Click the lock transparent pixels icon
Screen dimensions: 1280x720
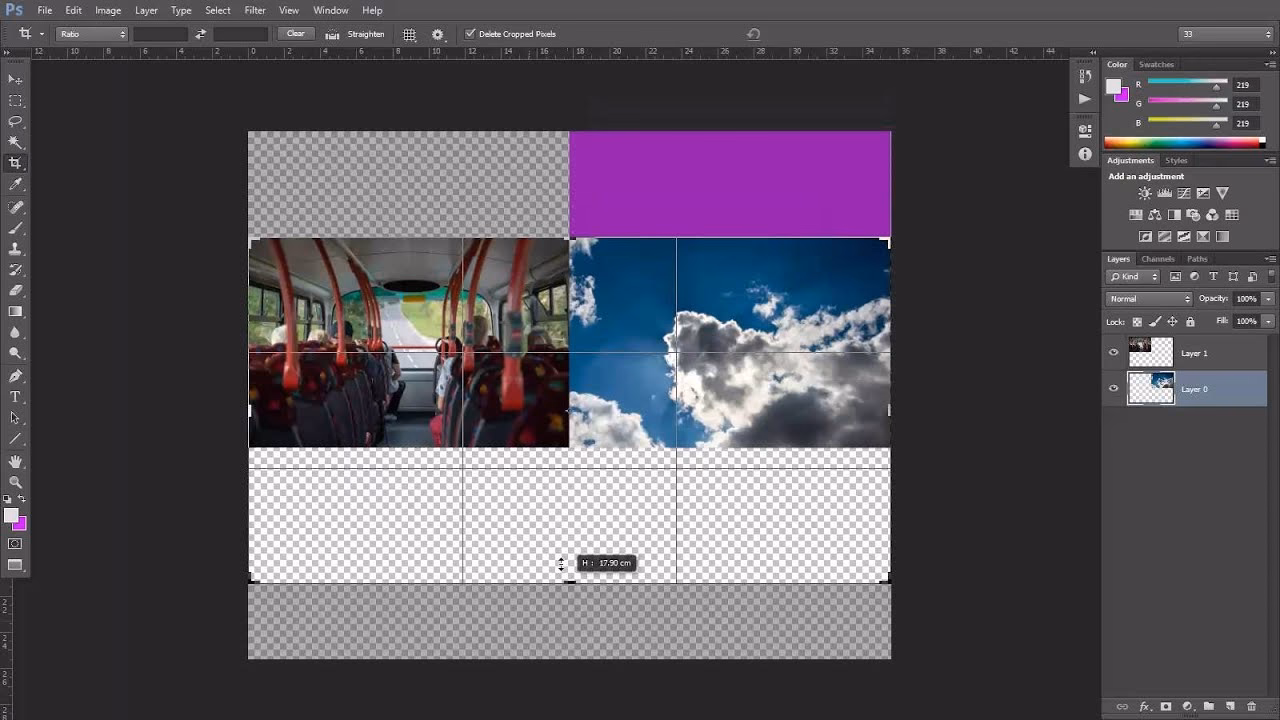(x=1137, y=322)
